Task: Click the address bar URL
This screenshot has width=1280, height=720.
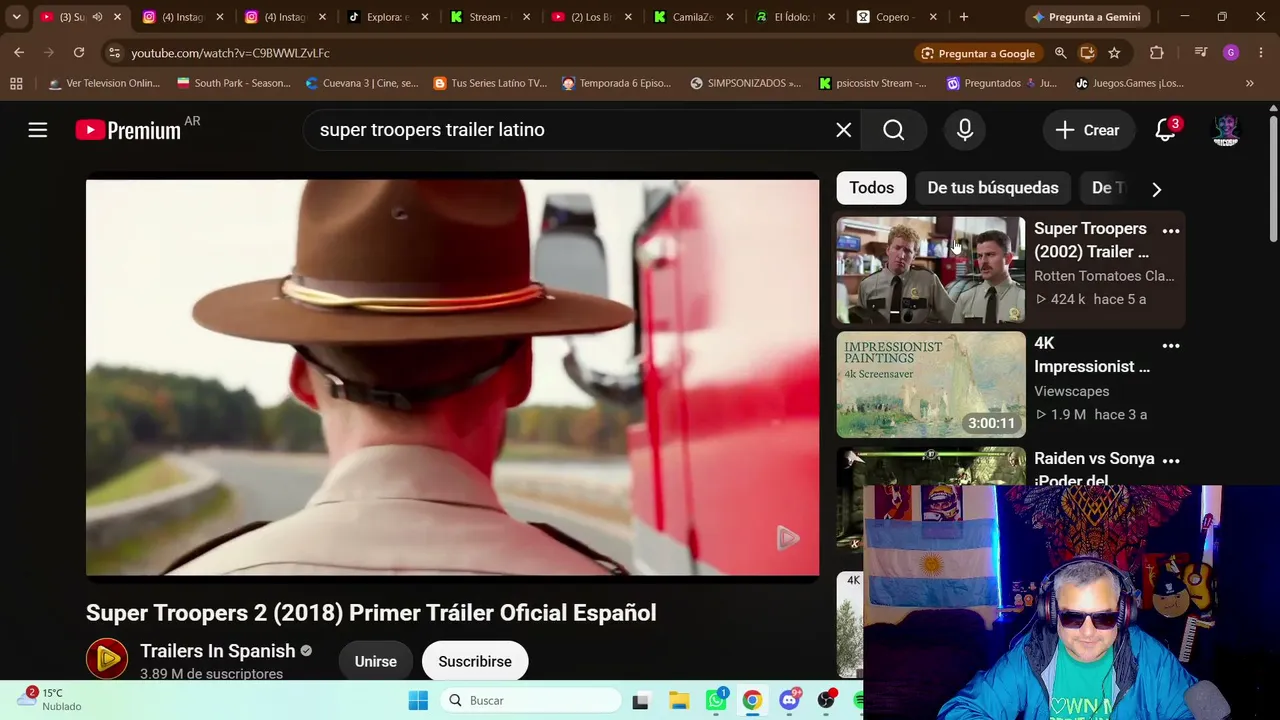Action: click(x=231, y=53)
